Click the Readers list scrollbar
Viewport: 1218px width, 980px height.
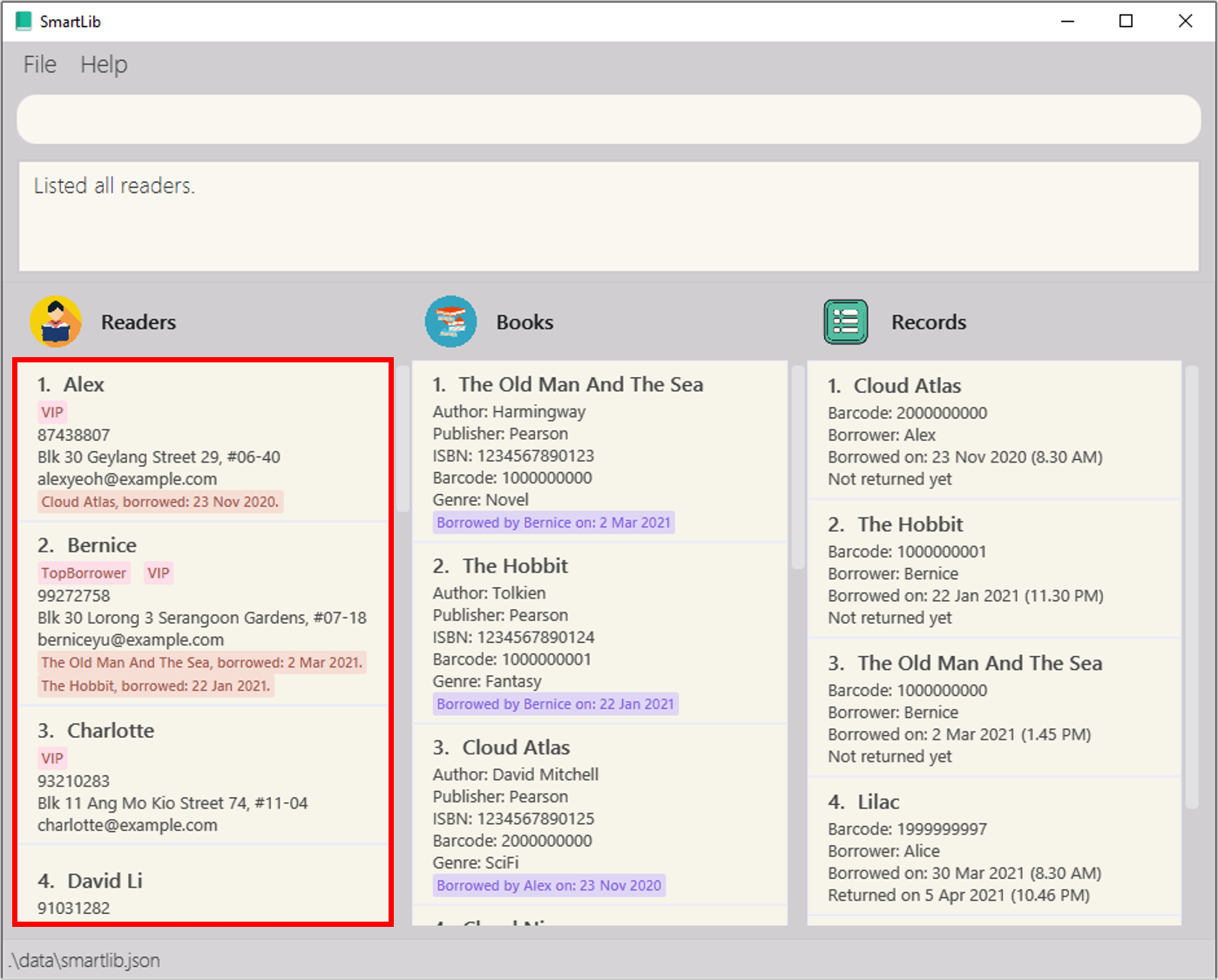pos(403,438)
